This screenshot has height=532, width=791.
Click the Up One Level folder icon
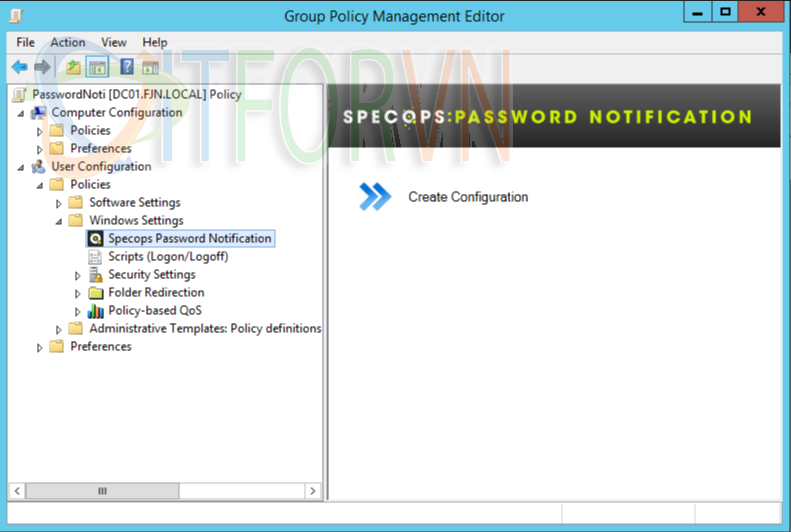(x=73, y=67)
